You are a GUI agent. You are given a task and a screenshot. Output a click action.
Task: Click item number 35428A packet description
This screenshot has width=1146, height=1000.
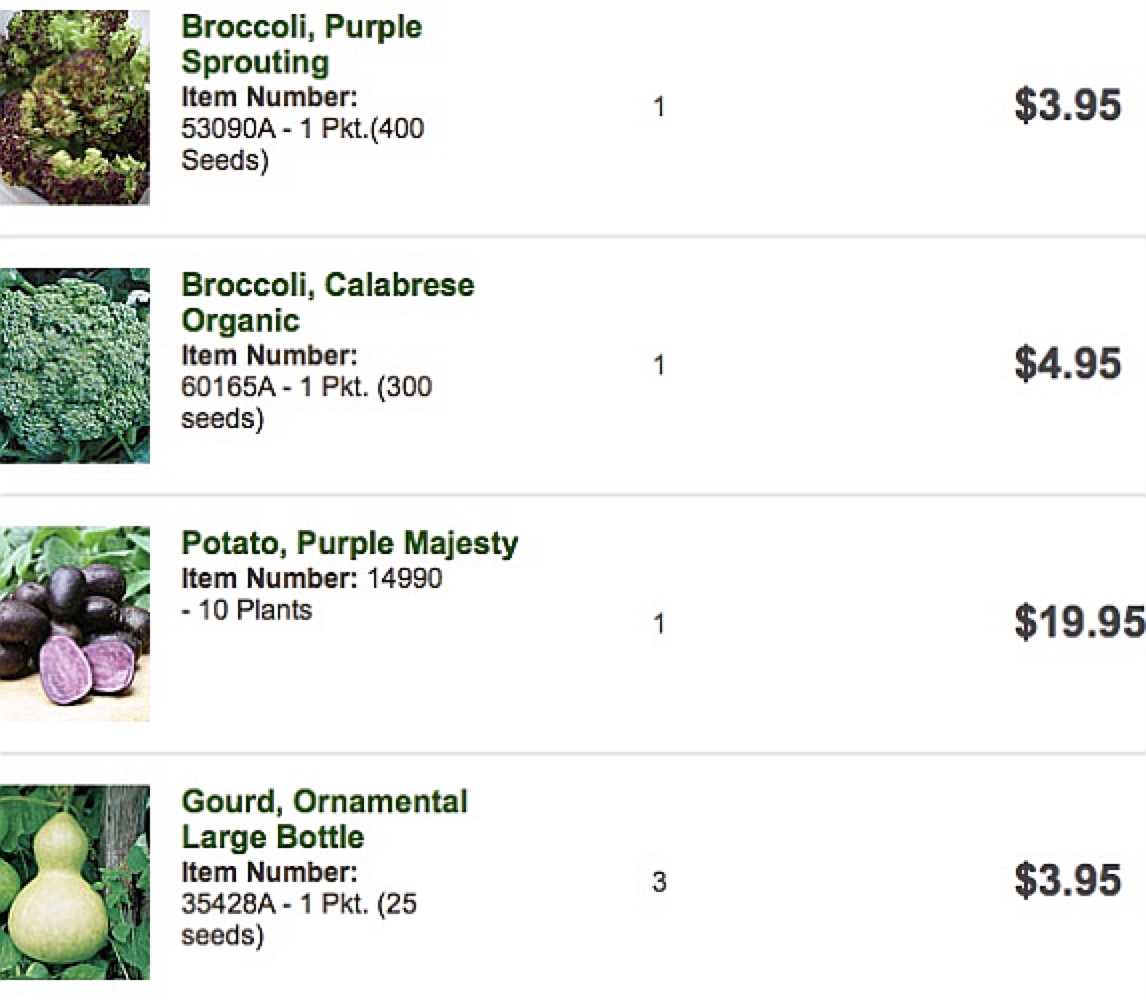pos(298,920)
